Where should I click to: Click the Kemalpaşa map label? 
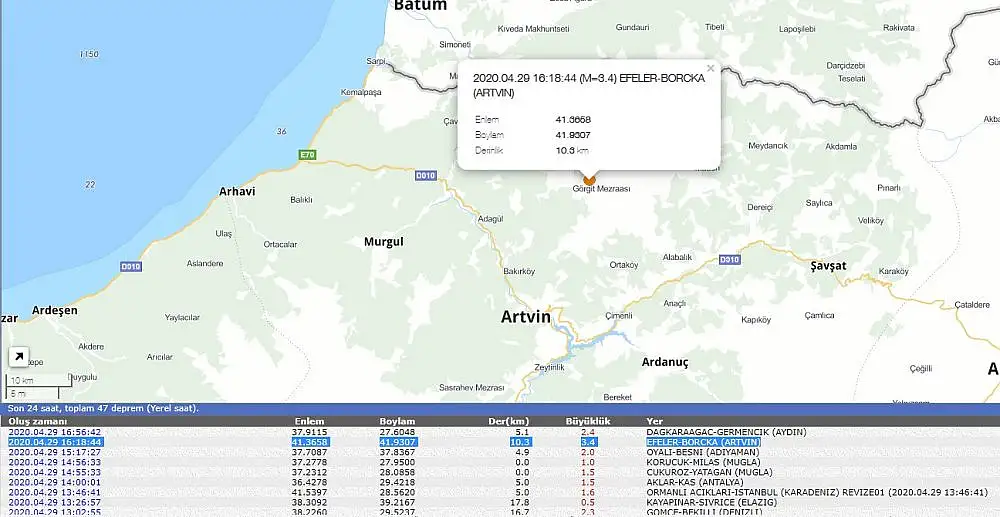361,92
